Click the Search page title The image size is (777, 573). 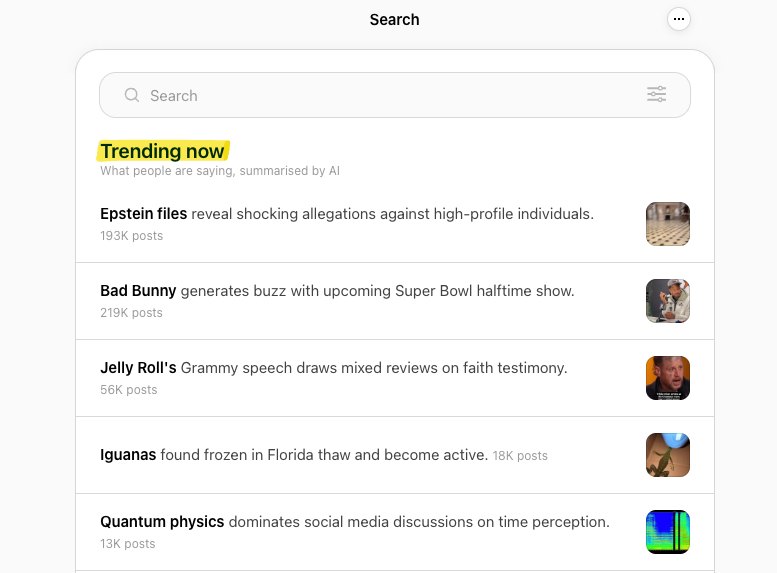(x=394, y=20)
